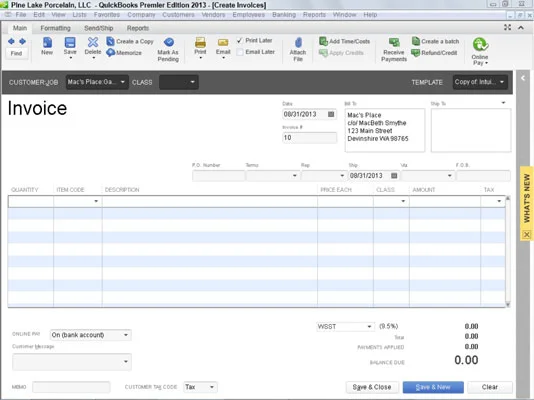Switch to the Send/Ship tab

point(99,28)
